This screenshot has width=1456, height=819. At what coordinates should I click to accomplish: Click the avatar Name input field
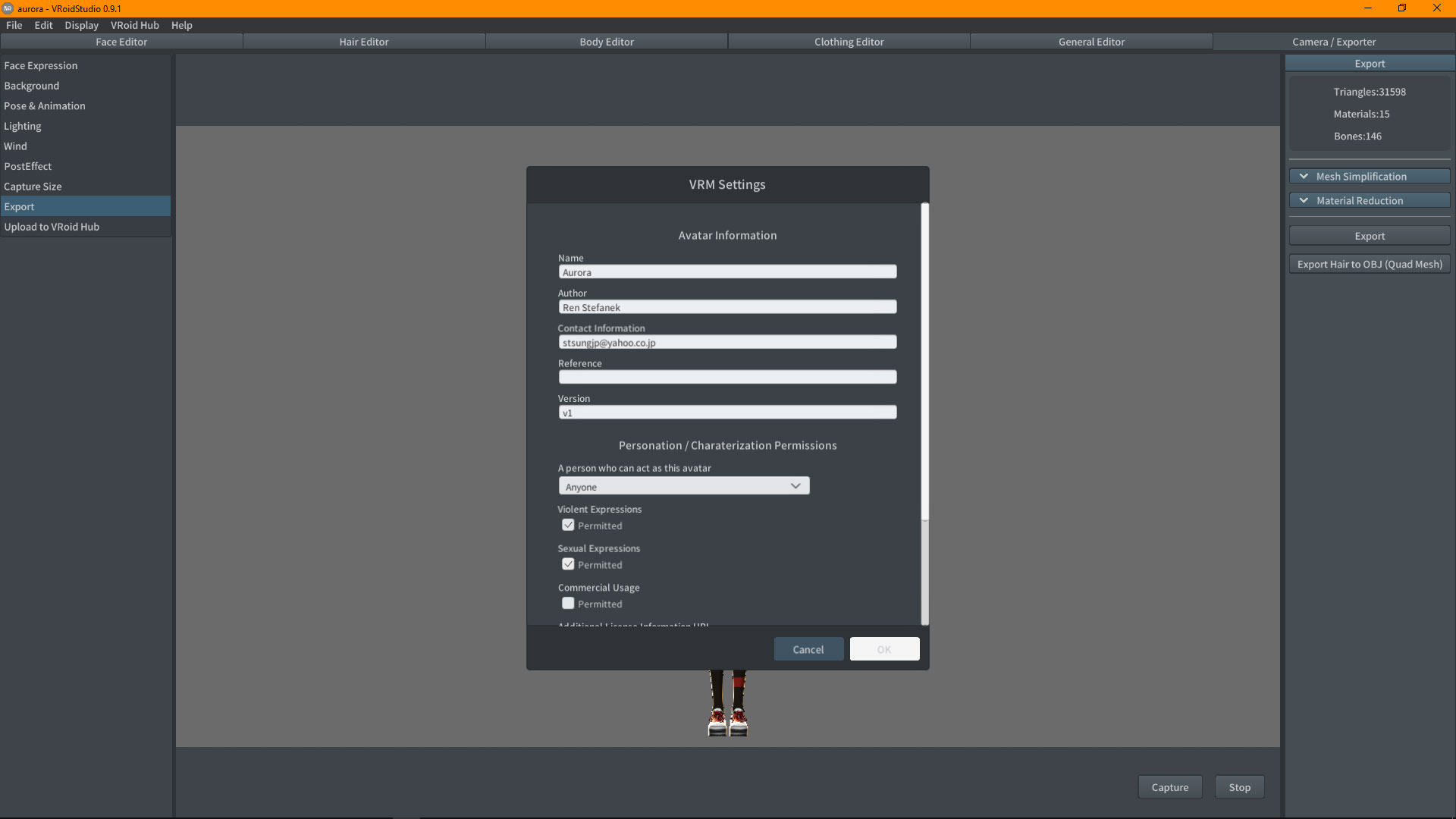[x=726, y=272]
